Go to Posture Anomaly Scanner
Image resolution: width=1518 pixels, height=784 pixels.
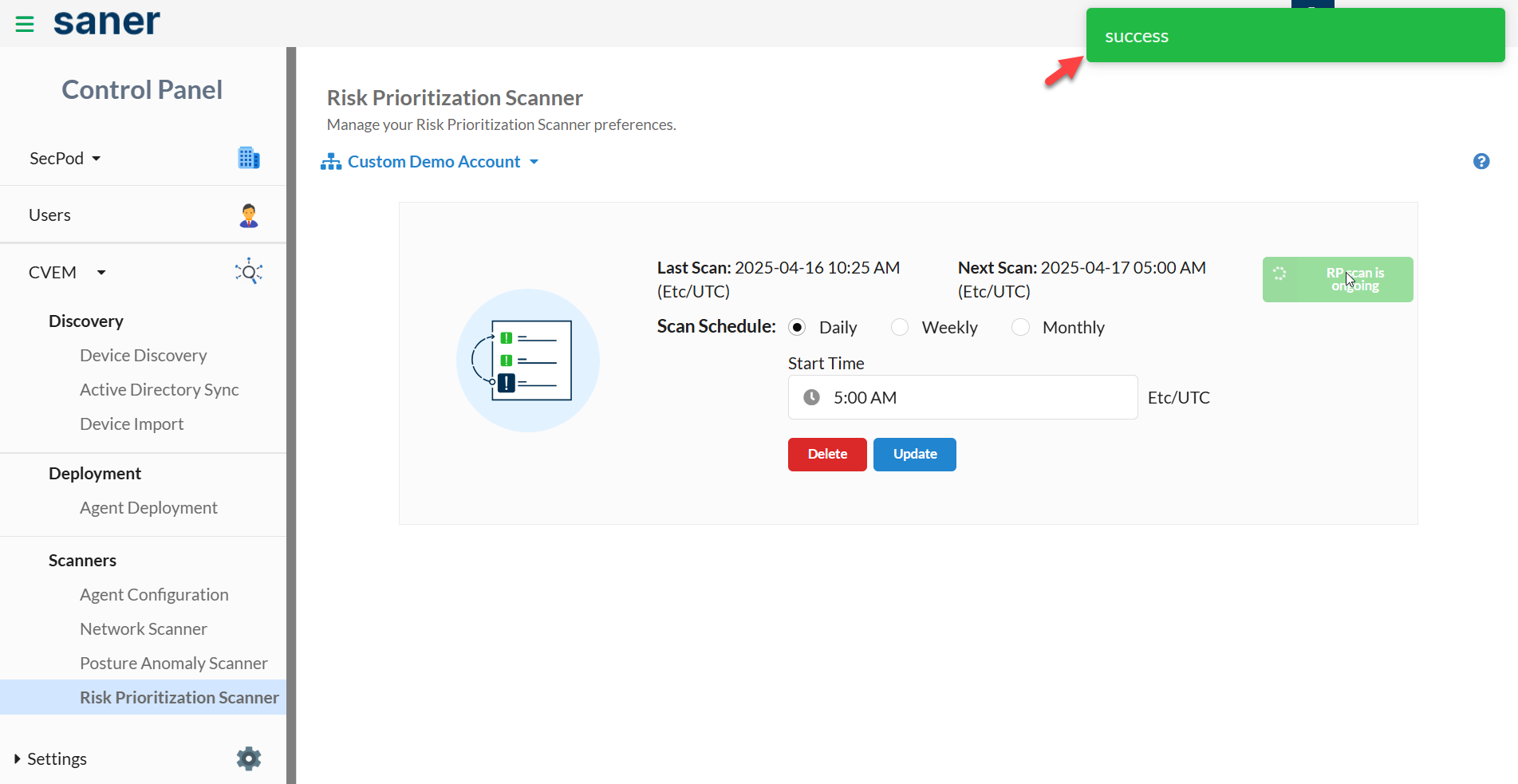[x=173, y=663]
